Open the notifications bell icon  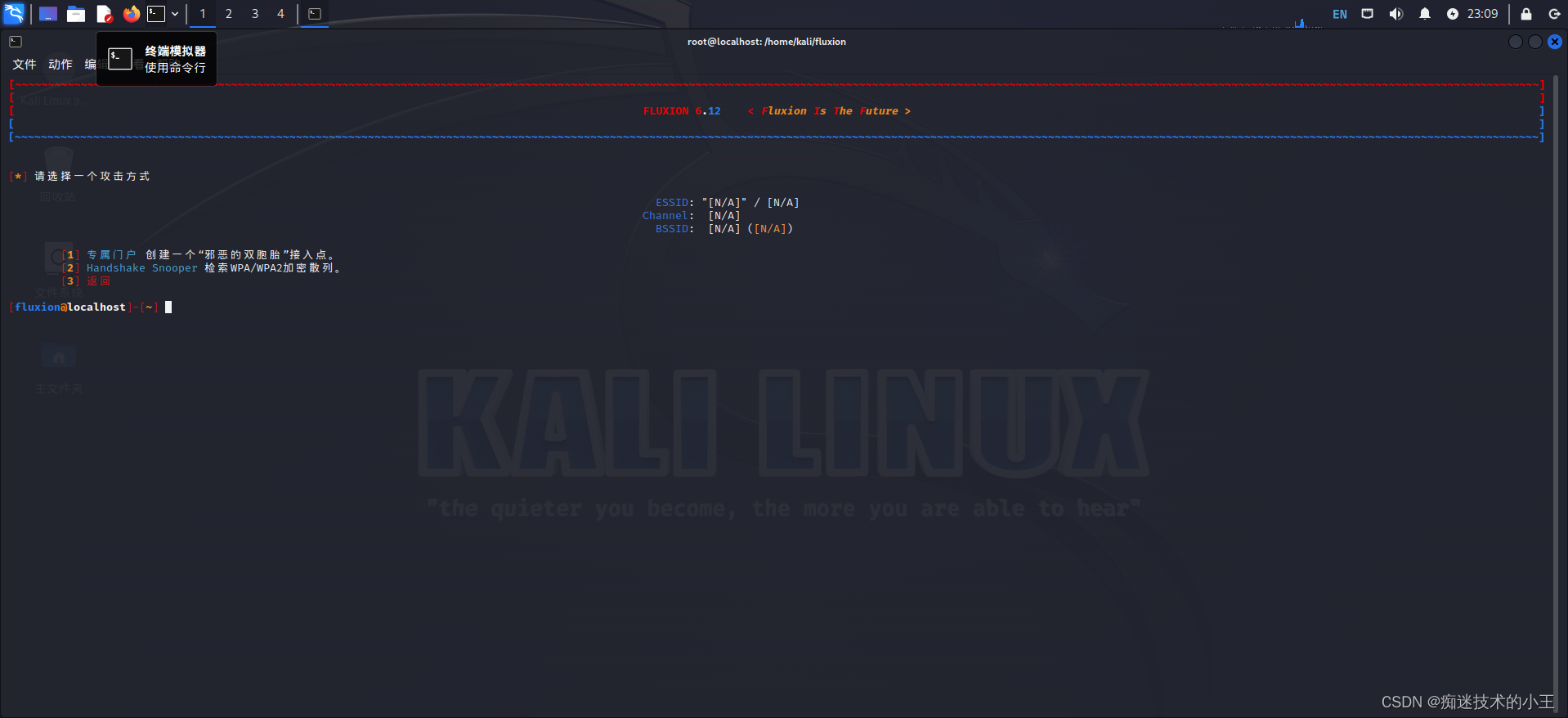1425,14
